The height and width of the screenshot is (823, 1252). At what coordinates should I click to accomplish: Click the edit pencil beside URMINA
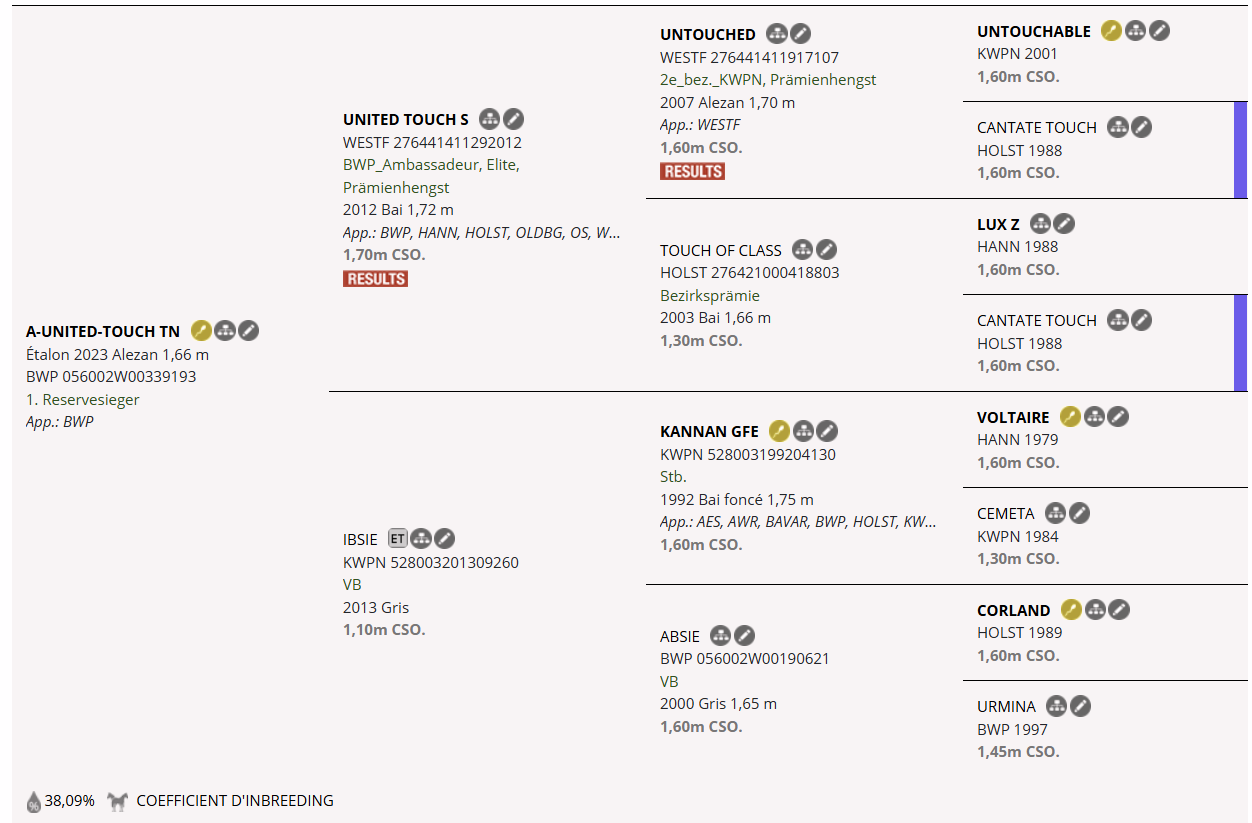pos(1080,707)
